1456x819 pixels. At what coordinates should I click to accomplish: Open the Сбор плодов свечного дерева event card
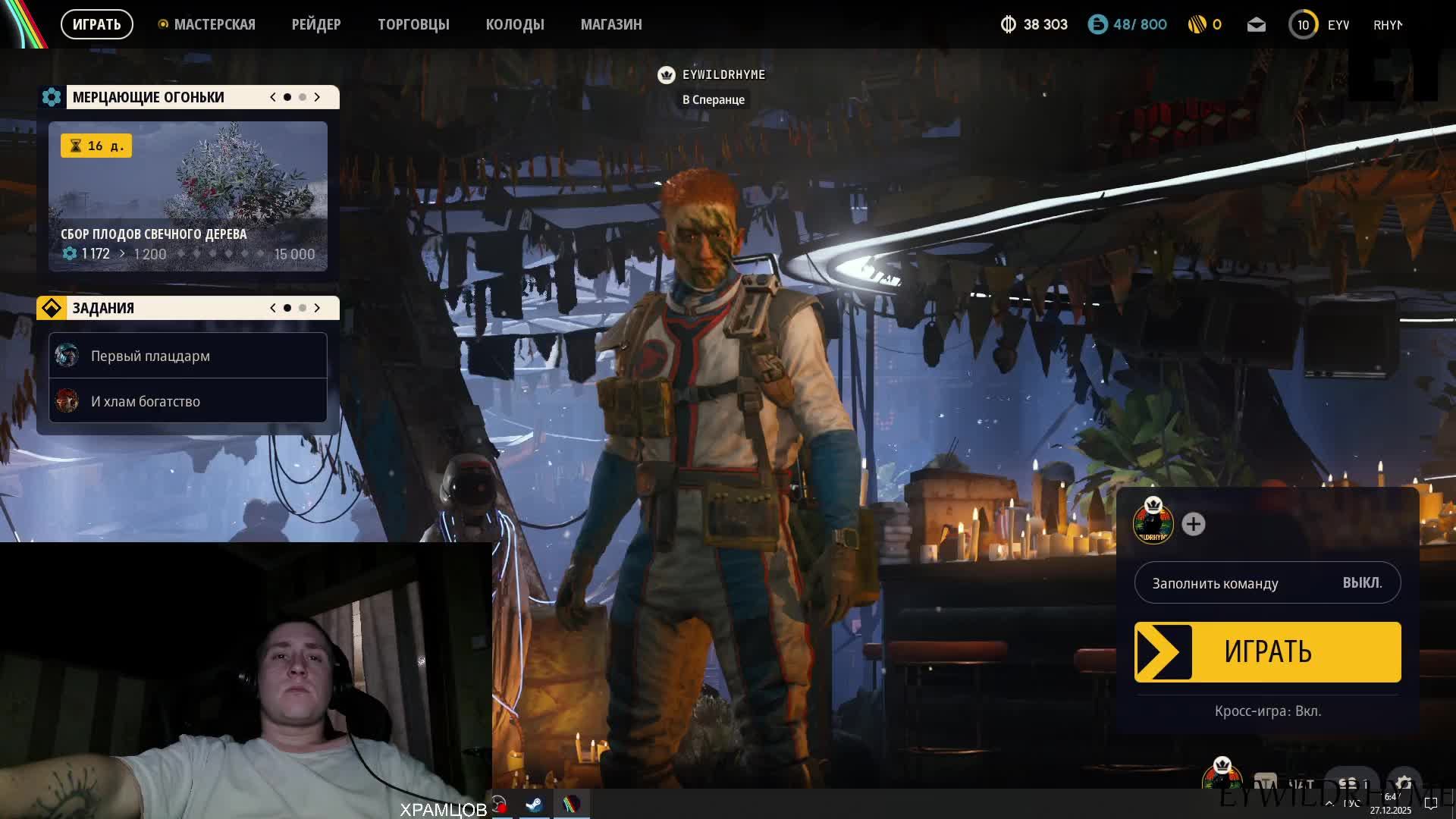coord(187,196)
